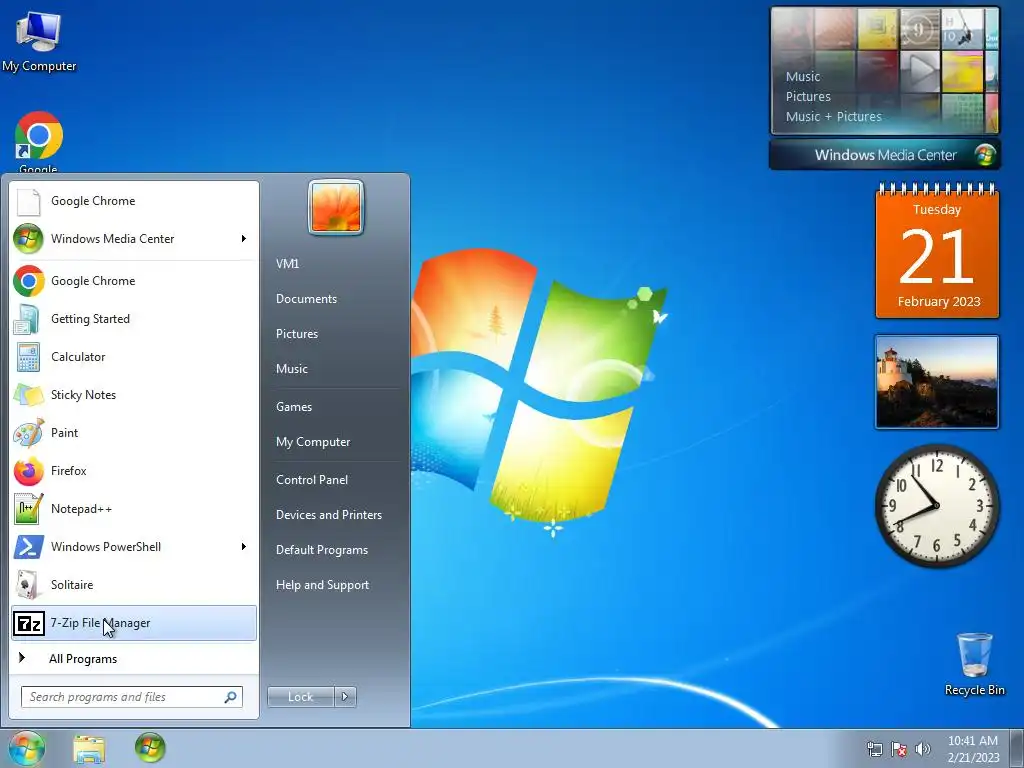Image resolution: width=1024 pixels, height=768 pixels.
Task: Open Control Panel
Action: (x=312, y=480)
